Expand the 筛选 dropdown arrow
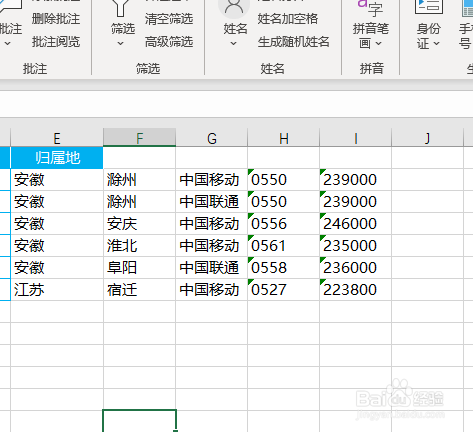This screenshot has width=473, height=432. tap(121, 44)
